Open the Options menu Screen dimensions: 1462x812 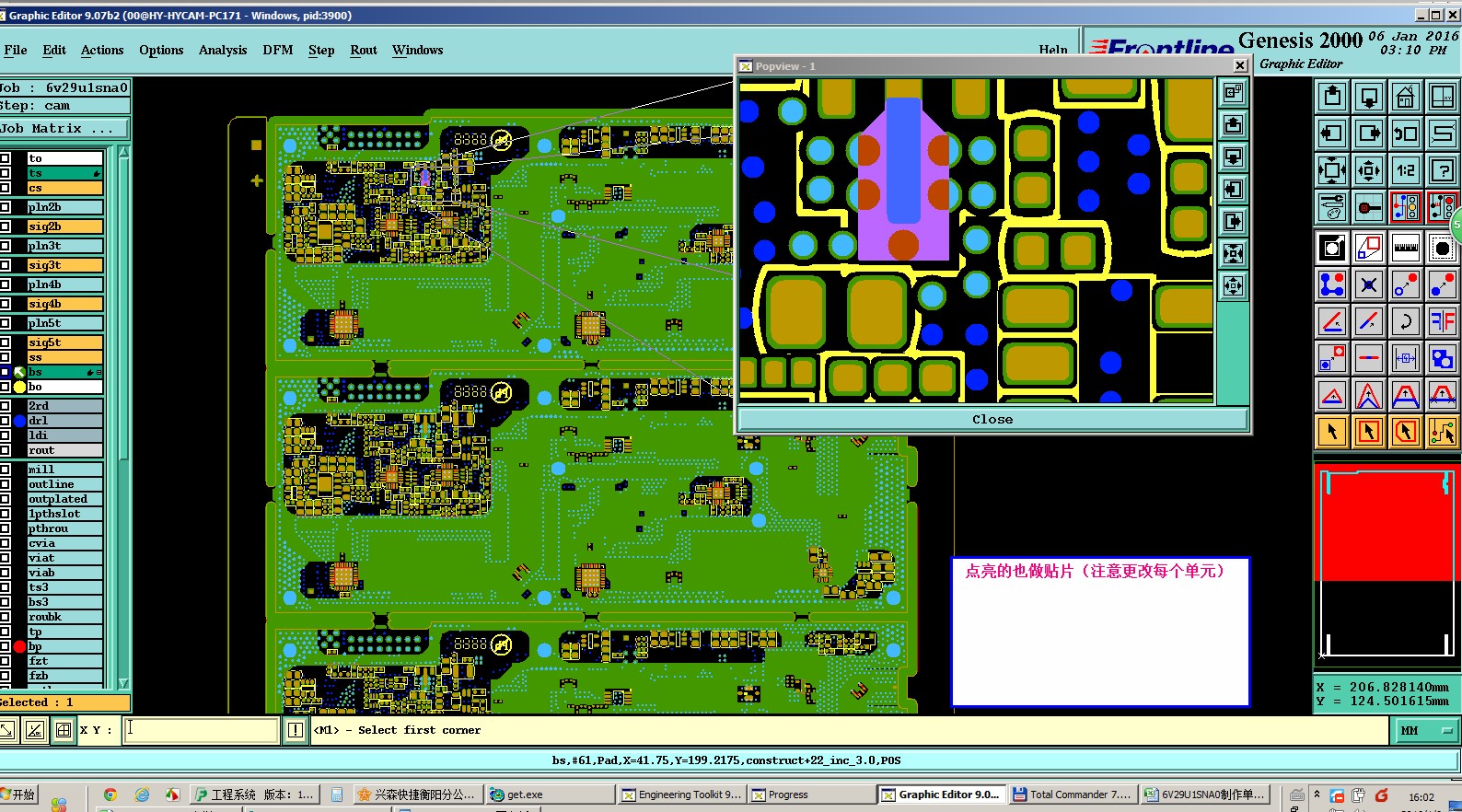tap(161, 50)
